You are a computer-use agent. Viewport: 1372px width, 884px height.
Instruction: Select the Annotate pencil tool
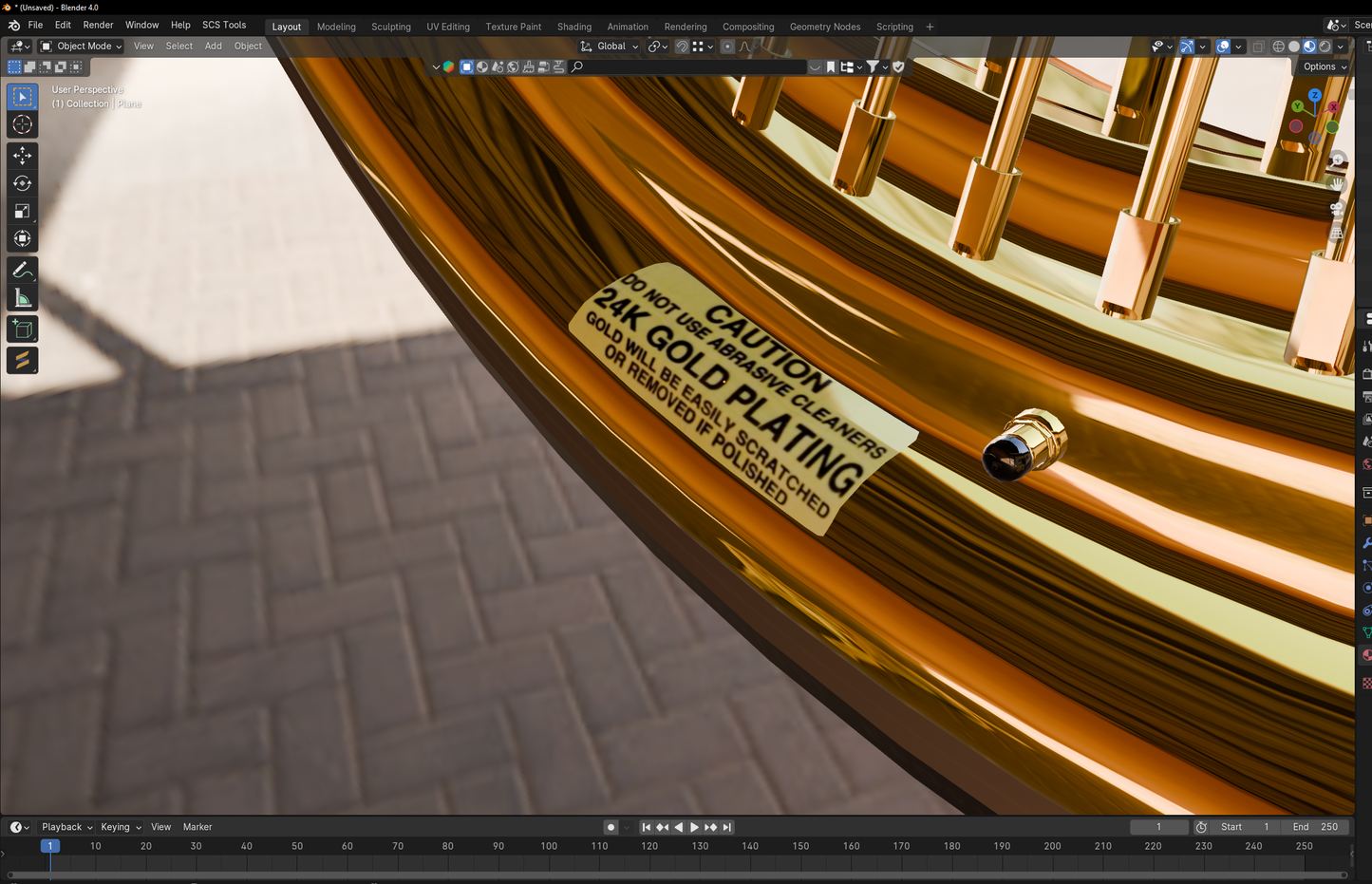pyautogui.click(x=23, y=271)
